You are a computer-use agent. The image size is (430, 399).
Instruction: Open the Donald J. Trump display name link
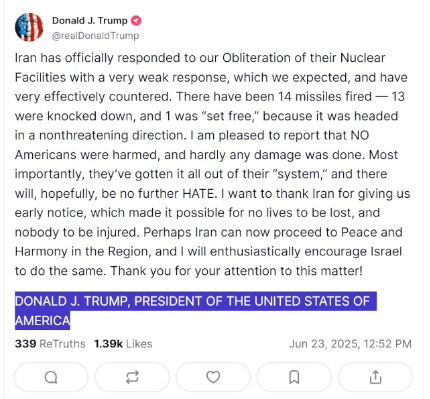coord(90,21)
